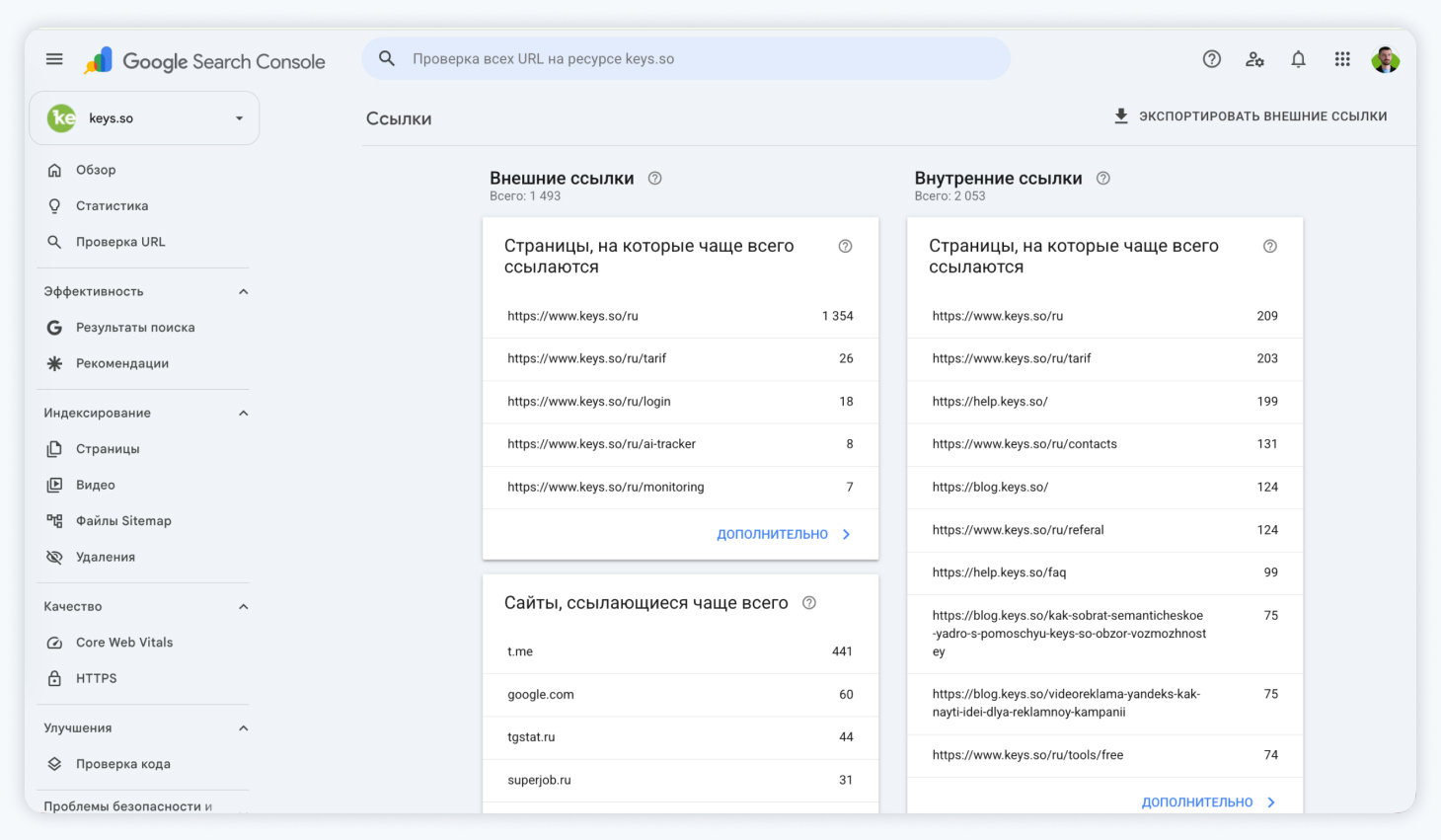The image size is (1441, 840).
Task: Collapse the Качество section
Action: tap(244, 607)
